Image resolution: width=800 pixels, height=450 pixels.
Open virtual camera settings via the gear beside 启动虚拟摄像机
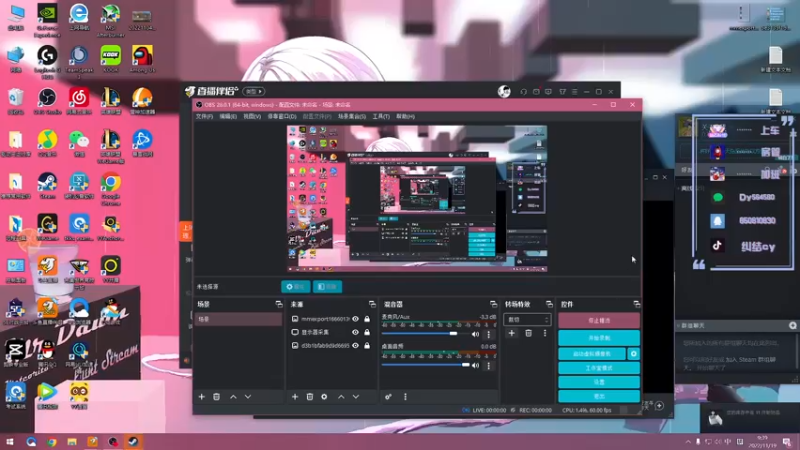coord(634,354)
